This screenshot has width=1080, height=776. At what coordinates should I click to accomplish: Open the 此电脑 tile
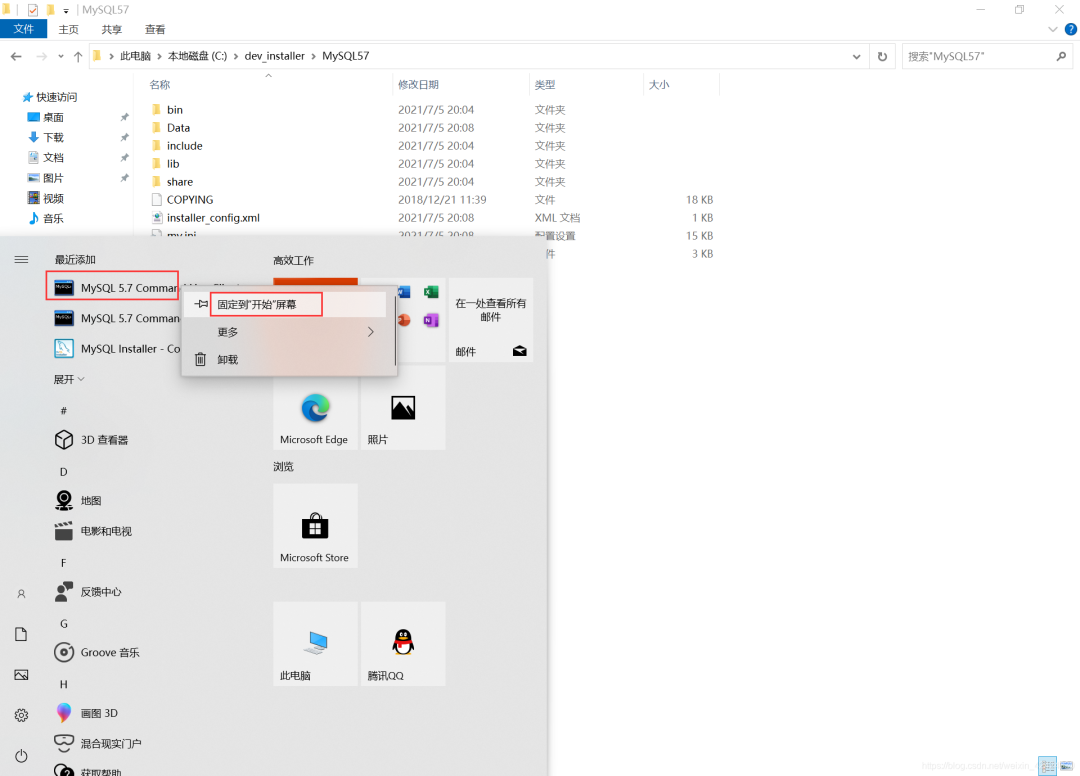tap(315, 644)
